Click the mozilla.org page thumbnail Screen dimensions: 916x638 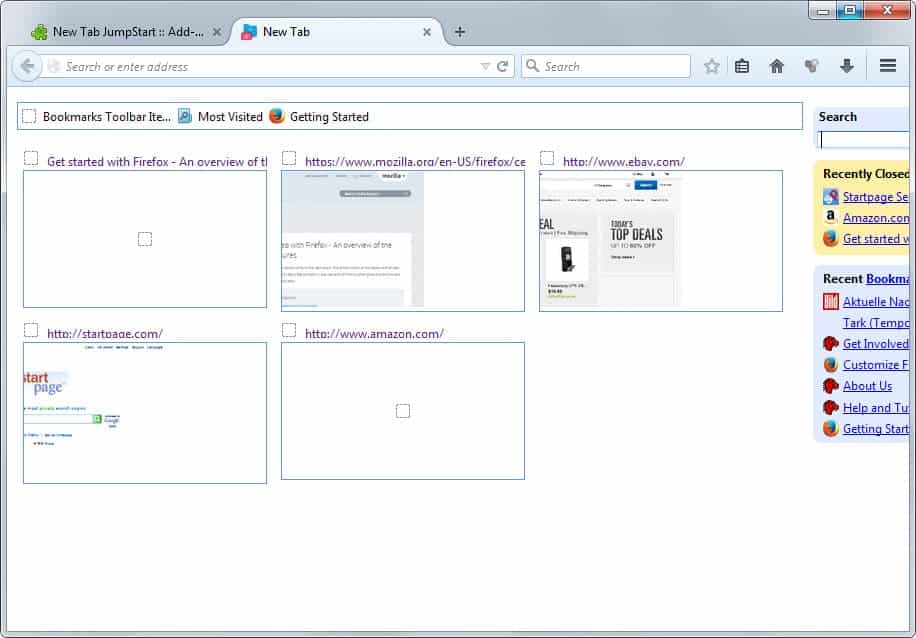(x=403, y=241)
